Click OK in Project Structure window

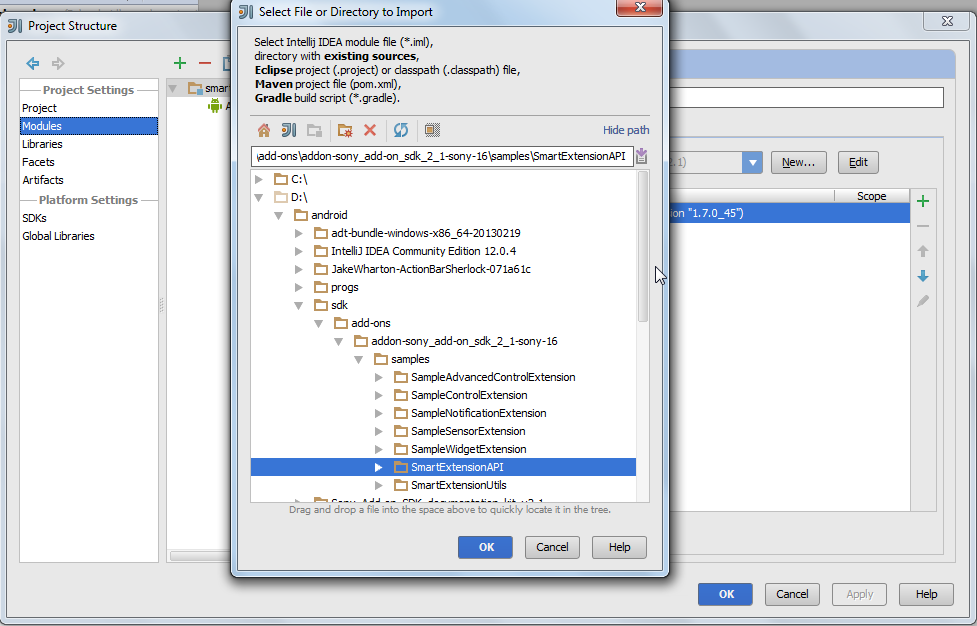(725, 594)
